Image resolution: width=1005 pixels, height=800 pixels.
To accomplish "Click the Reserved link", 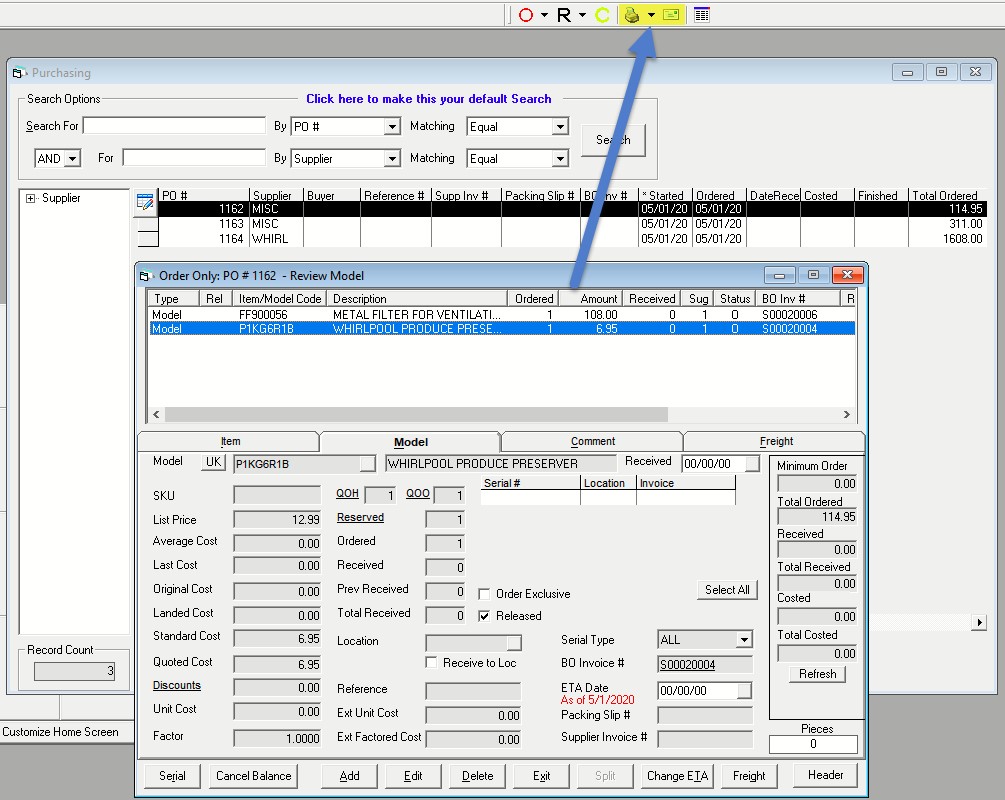I will click(360, 517).
